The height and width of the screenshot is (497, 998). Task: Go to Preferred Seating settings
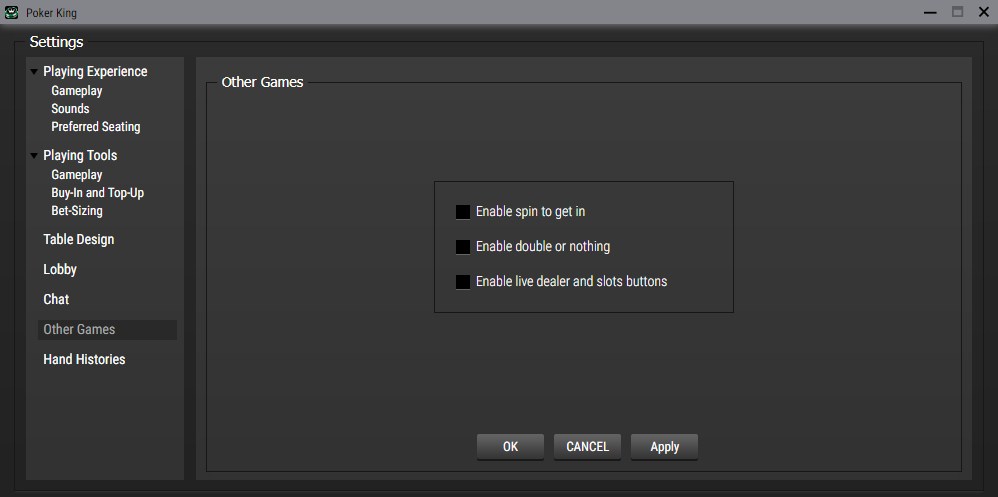point(96,127)
